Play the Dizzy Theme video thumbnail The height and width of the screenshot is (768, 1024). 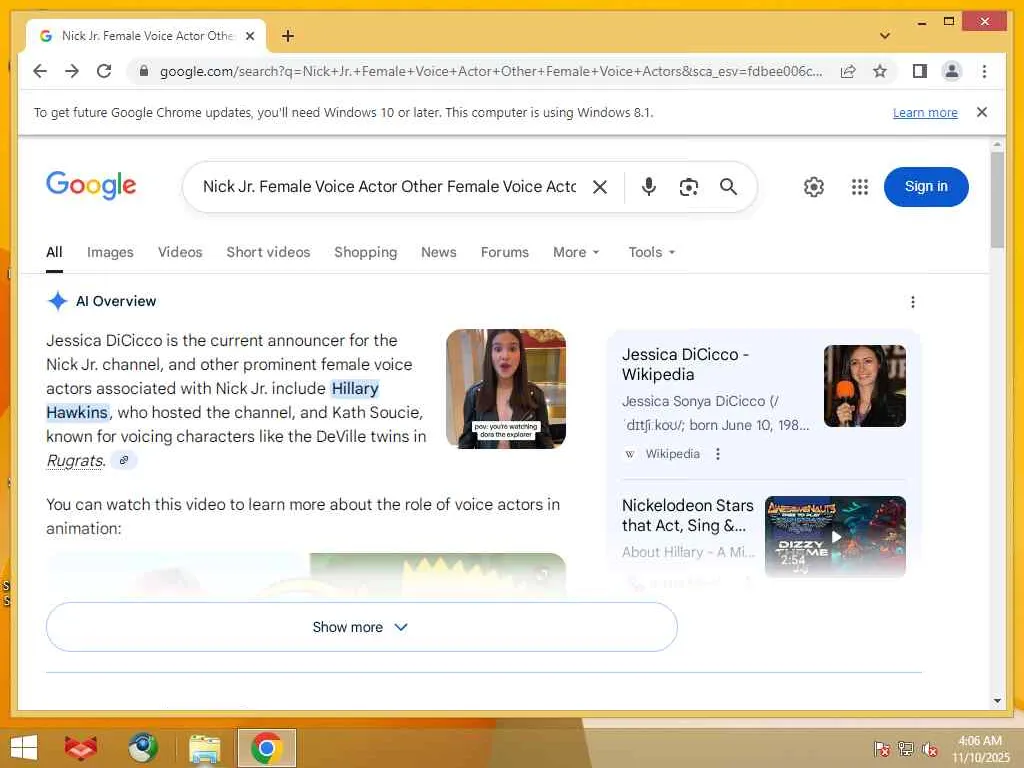point(835,537)
